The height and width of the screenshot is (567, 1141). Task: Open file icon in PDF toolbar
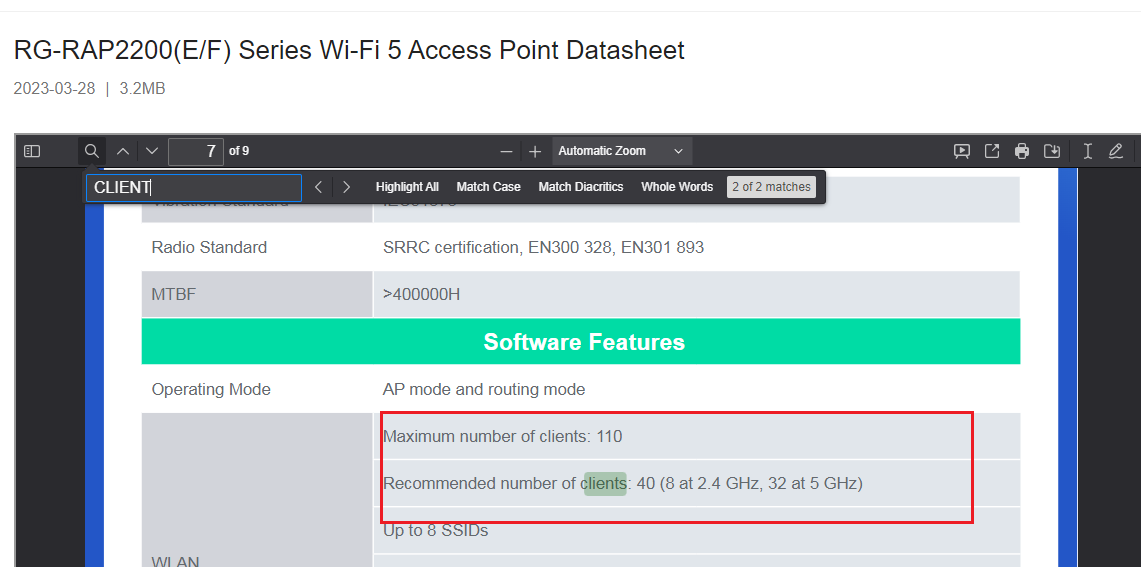coord(992,151)
